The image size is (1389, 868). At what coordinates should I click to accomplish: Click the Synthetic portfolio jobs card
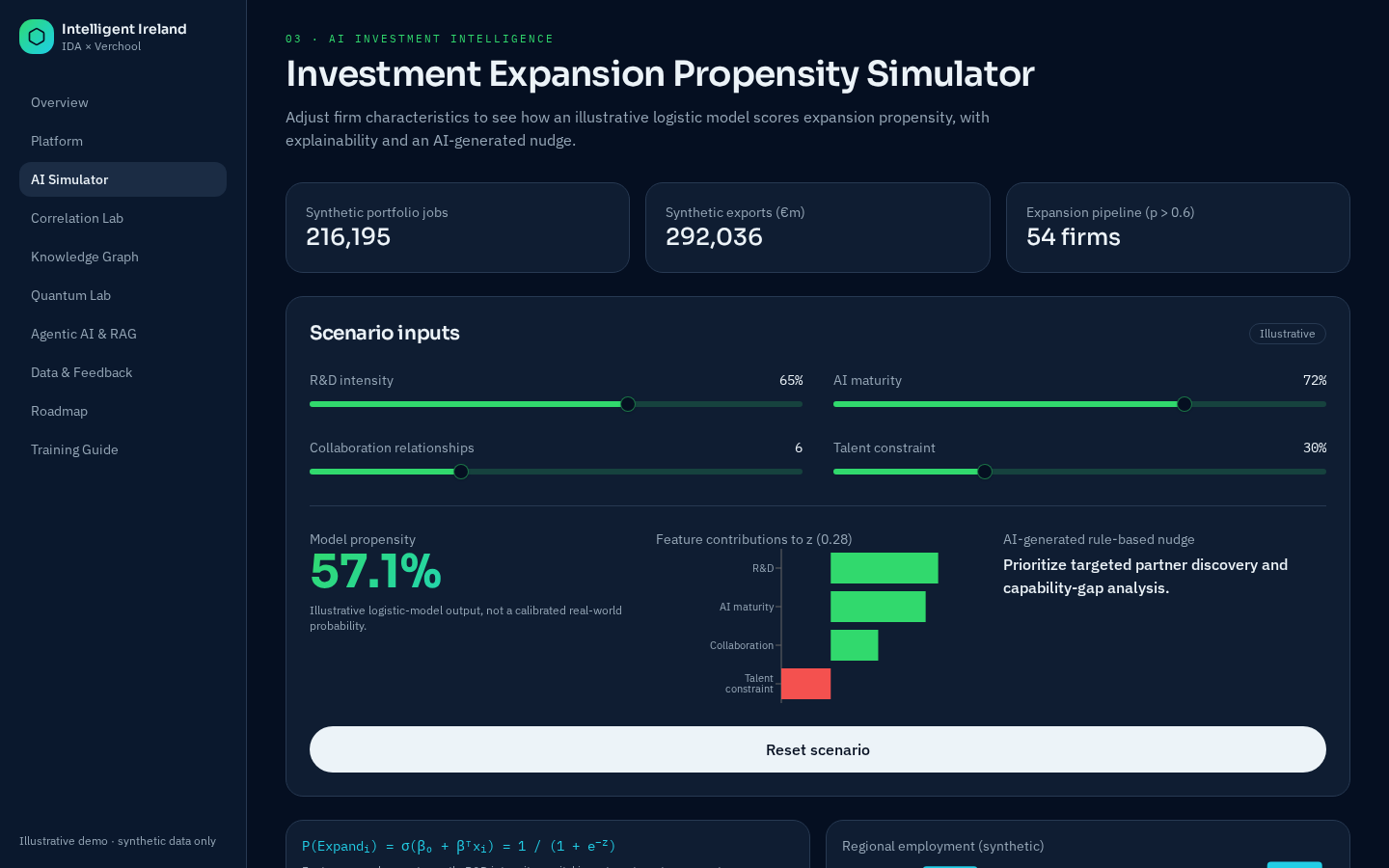pyautogui.click(x=457, y=228)
